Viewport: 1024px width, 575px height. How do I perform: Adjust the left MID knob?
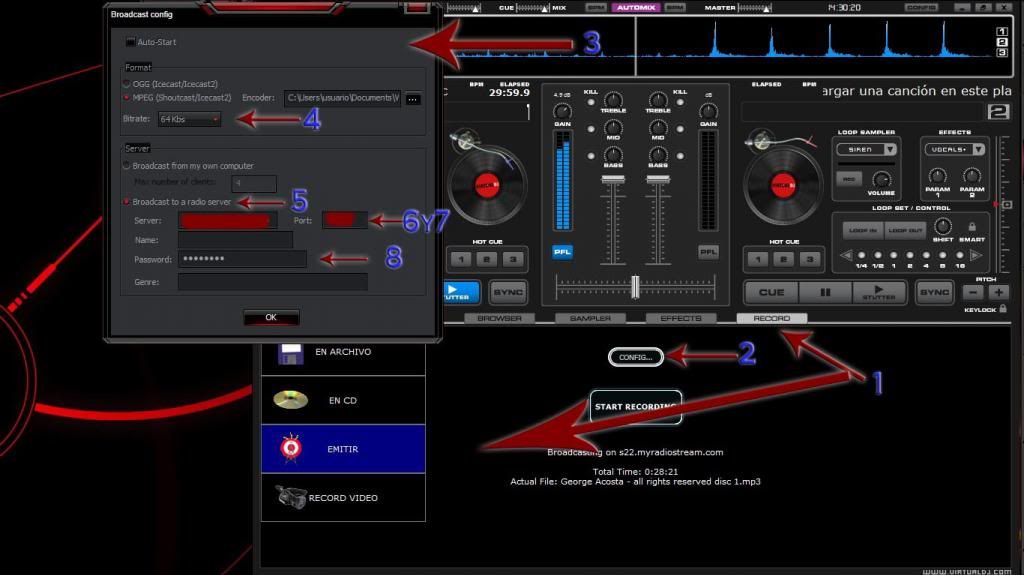coord(613,127)
